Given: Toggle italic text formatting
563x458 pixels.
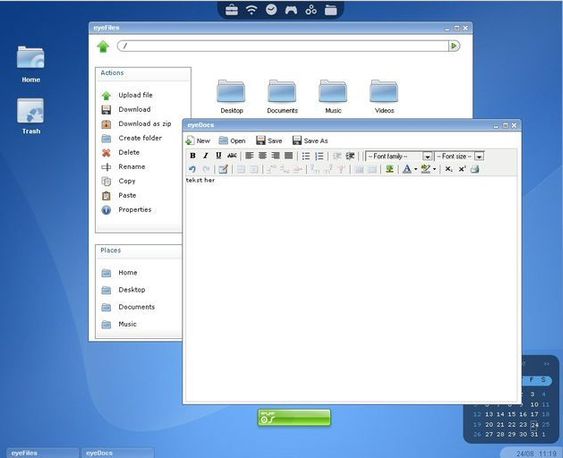Looking at the screenshot, I should 206,156.
